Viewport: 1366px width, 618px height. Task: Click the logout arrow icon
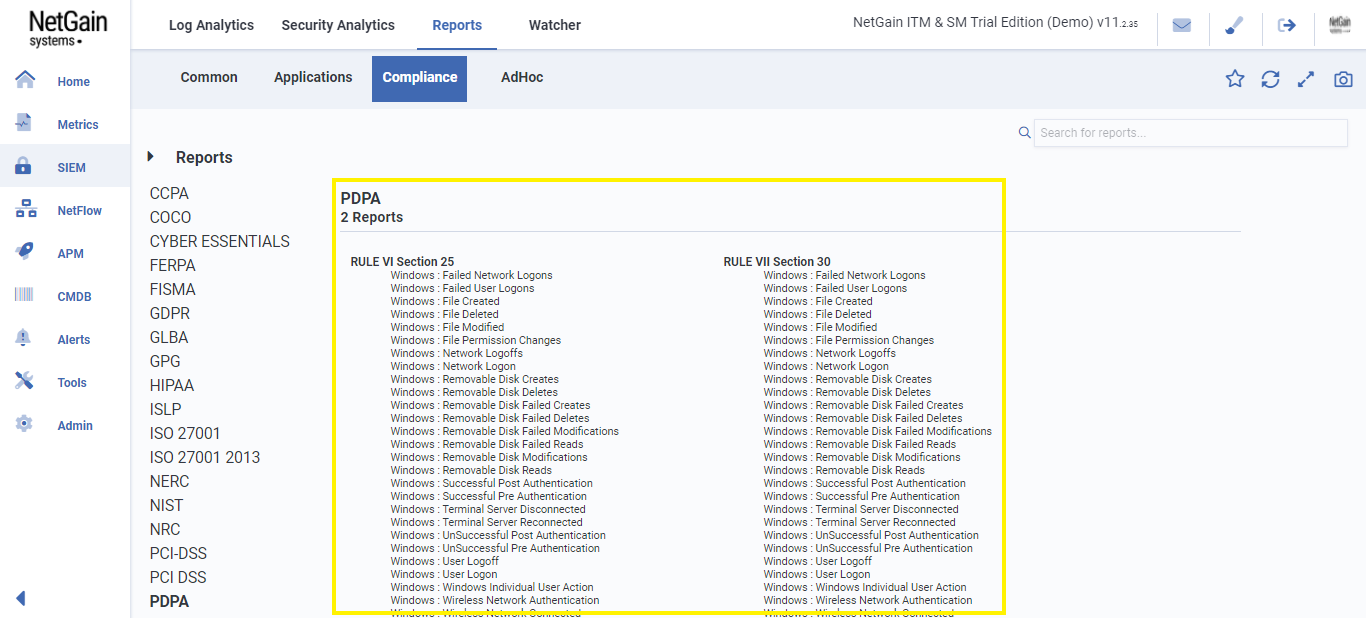tap(1287, 25)
